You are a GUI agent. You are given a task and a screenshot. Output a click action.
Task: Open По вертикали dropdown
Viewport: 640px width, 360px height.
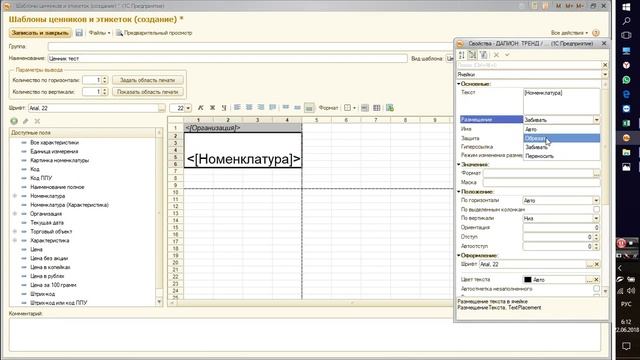click(596, 218)
